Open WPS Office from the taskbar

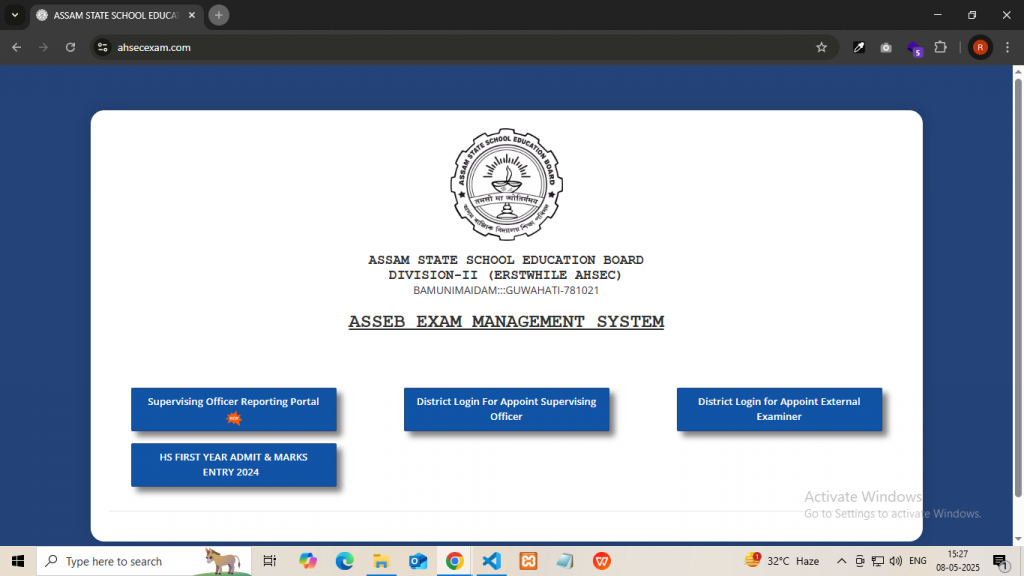(x=602, y=561)
